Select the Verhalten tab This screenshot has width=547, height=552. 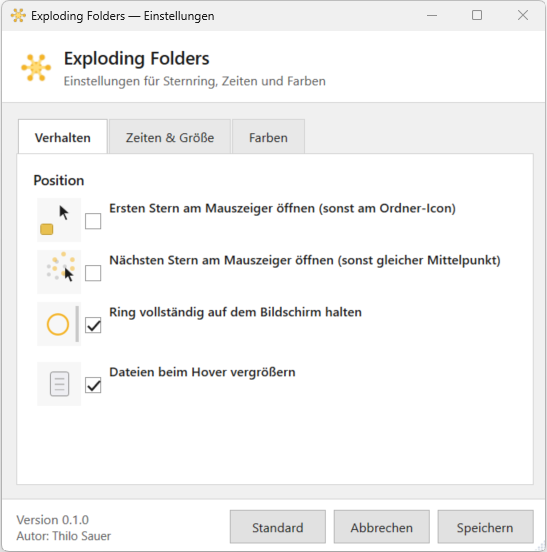click(x=63, y=137)
